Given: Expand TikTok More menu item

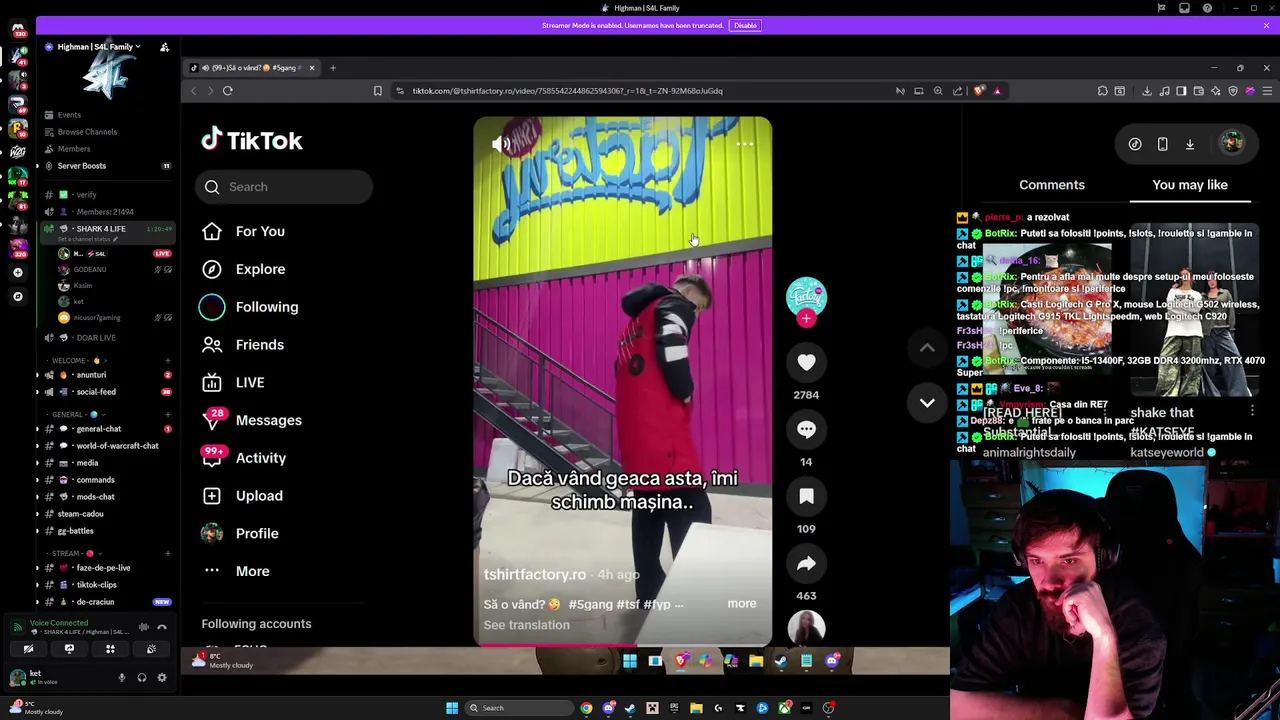Looking at the screenshot, I should [252, 571].
